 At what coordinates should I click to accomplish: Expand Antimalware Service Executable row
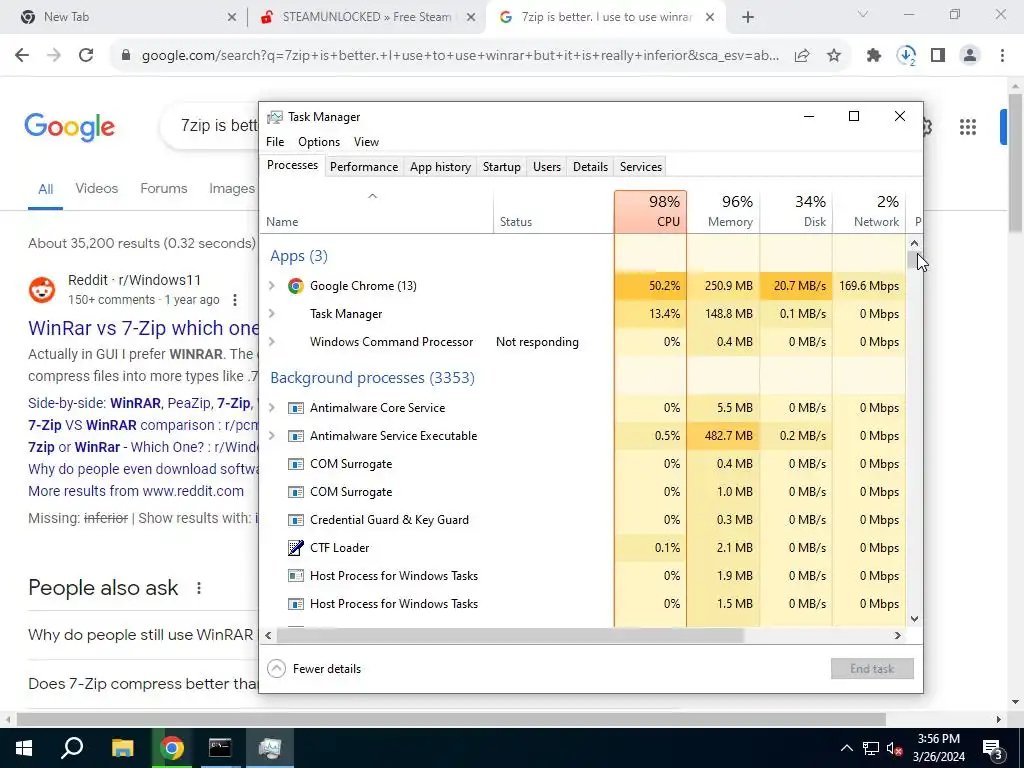point(272,436)
